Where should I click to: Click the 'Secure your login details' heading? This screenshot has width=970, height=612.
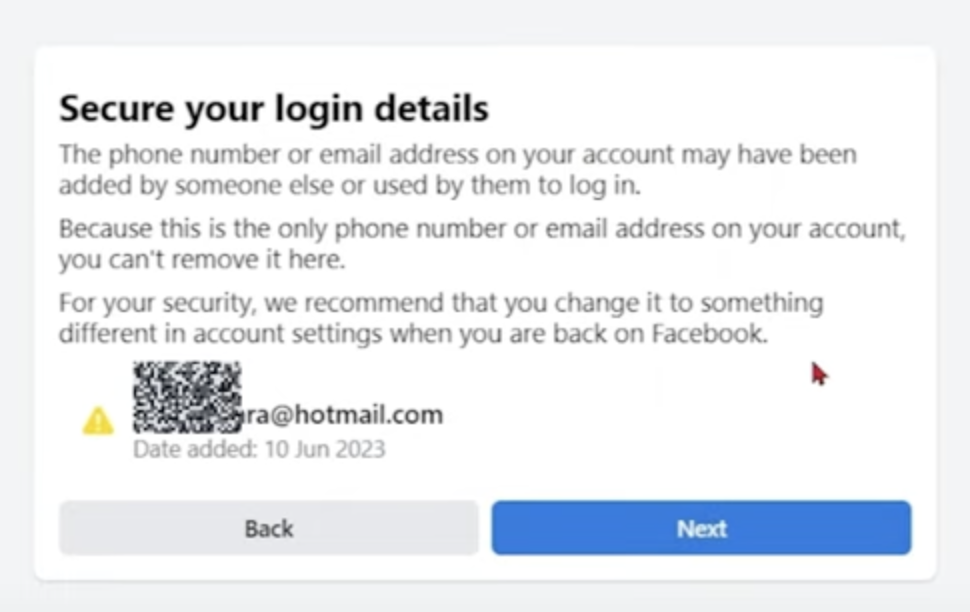(274, 108)
